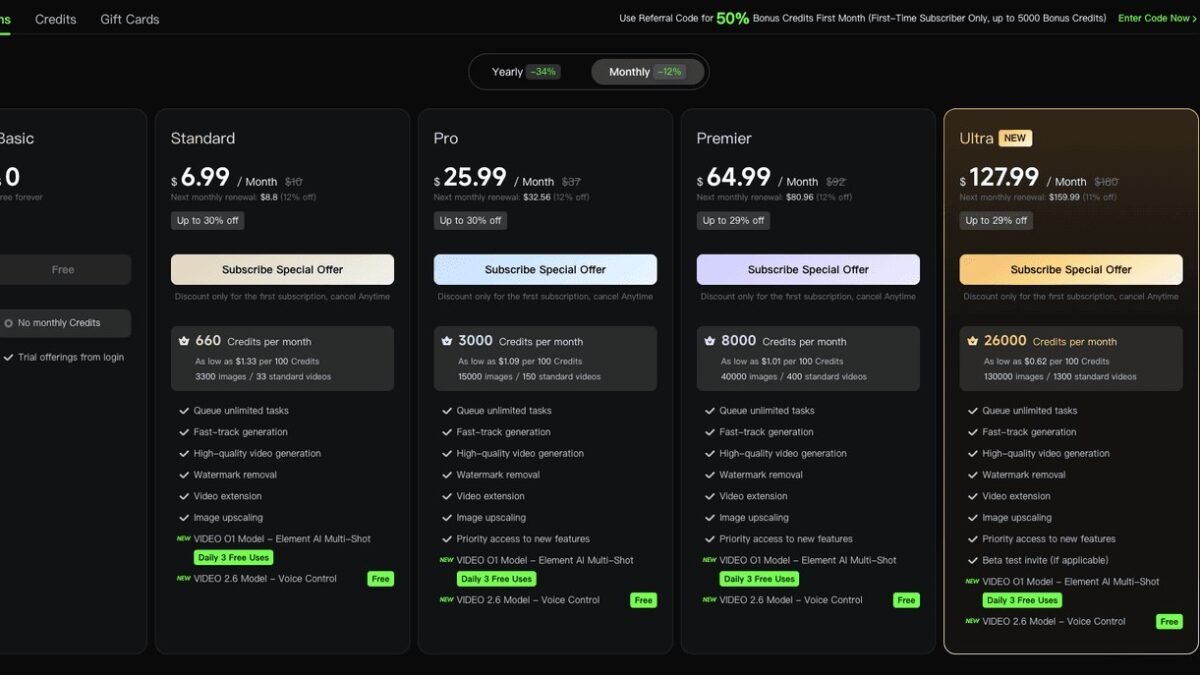
Task: Click NEW tag before Standard VIDEO O1 Model
Action: (x=183, y=538)
